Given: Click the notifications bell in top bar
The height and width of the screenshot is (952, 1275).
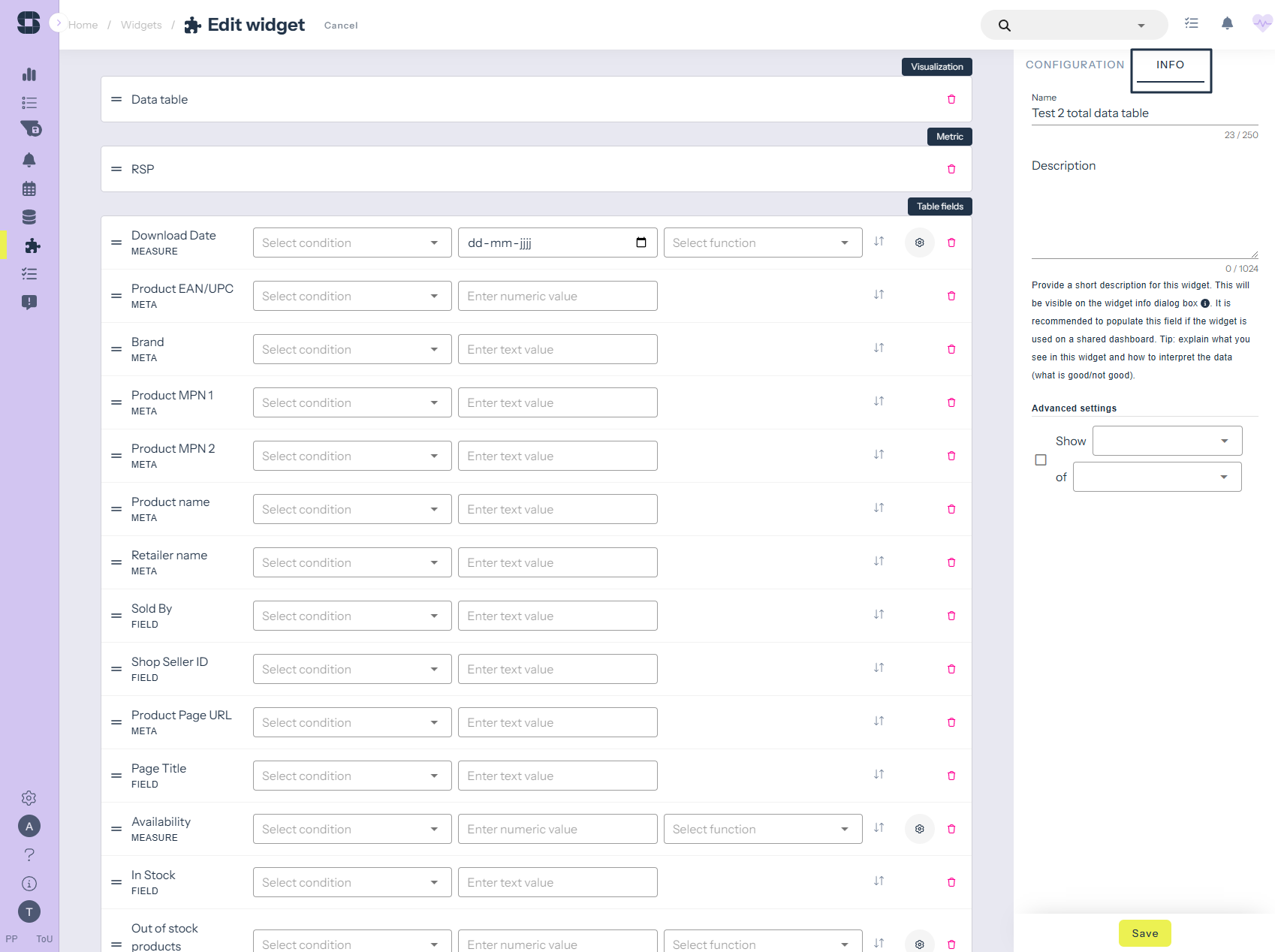Looking at the screenshot, I should [x=1227, y=24].
